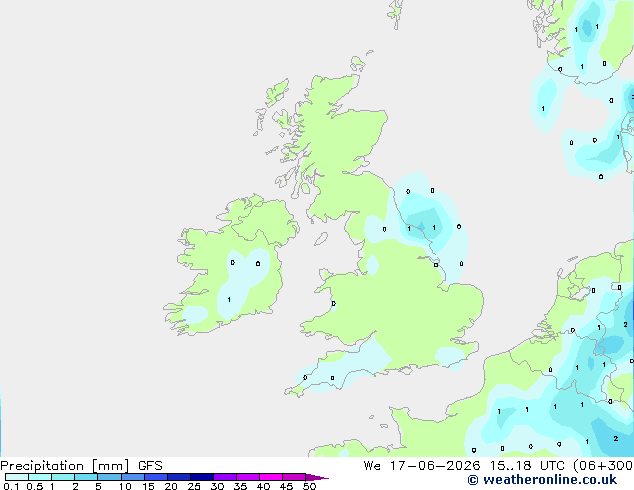Select the 1–2 mm legend color swatch
The image size is (634, 490).
coord(63,477)
